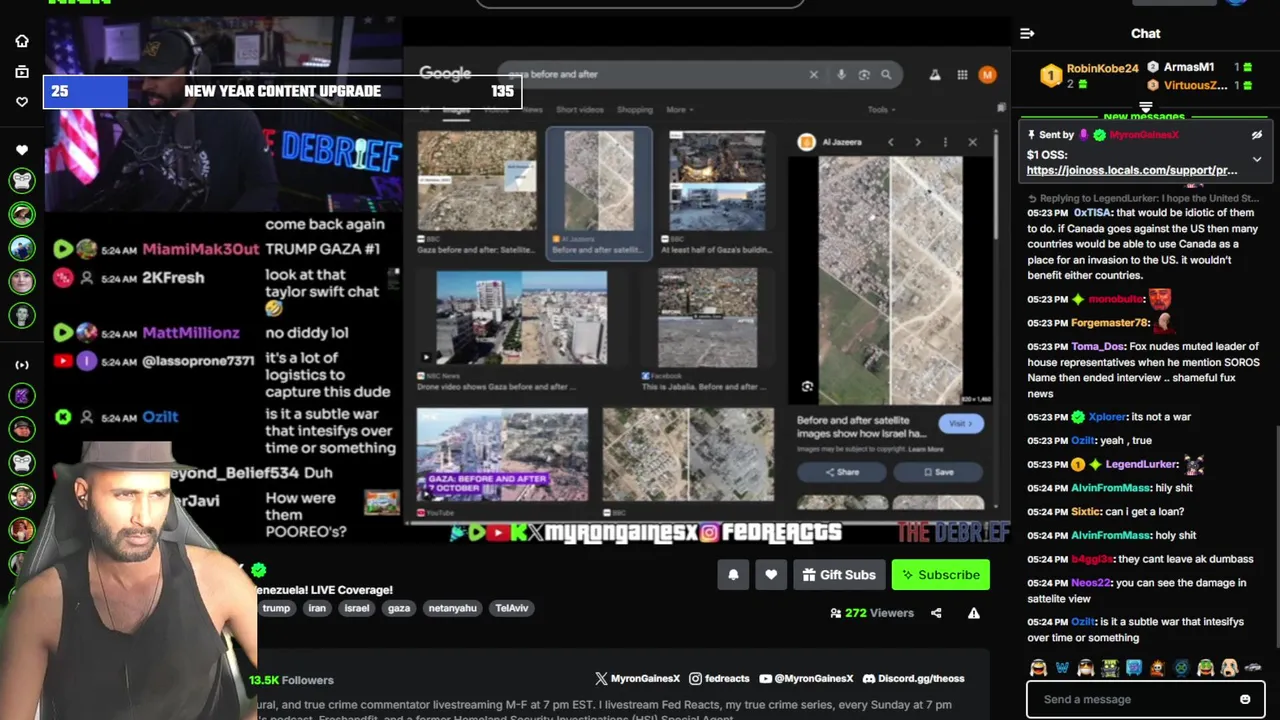This screenshot has height=720, width=1280.
Task: Select the white car emote in quick row
Action: [x=1252, y=667]
